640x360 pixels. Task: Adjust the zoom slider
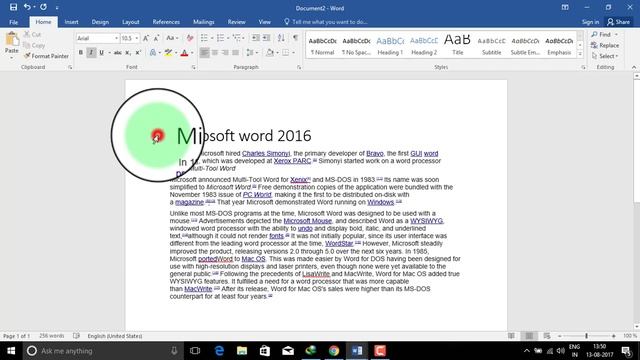point(586,336)
